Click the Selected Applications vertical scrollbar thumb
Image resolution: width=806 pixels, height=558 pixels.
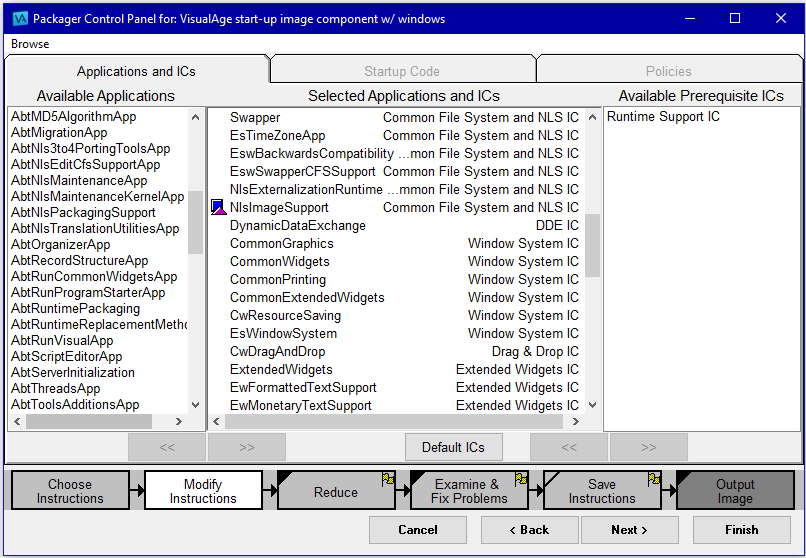coord(592,245)
